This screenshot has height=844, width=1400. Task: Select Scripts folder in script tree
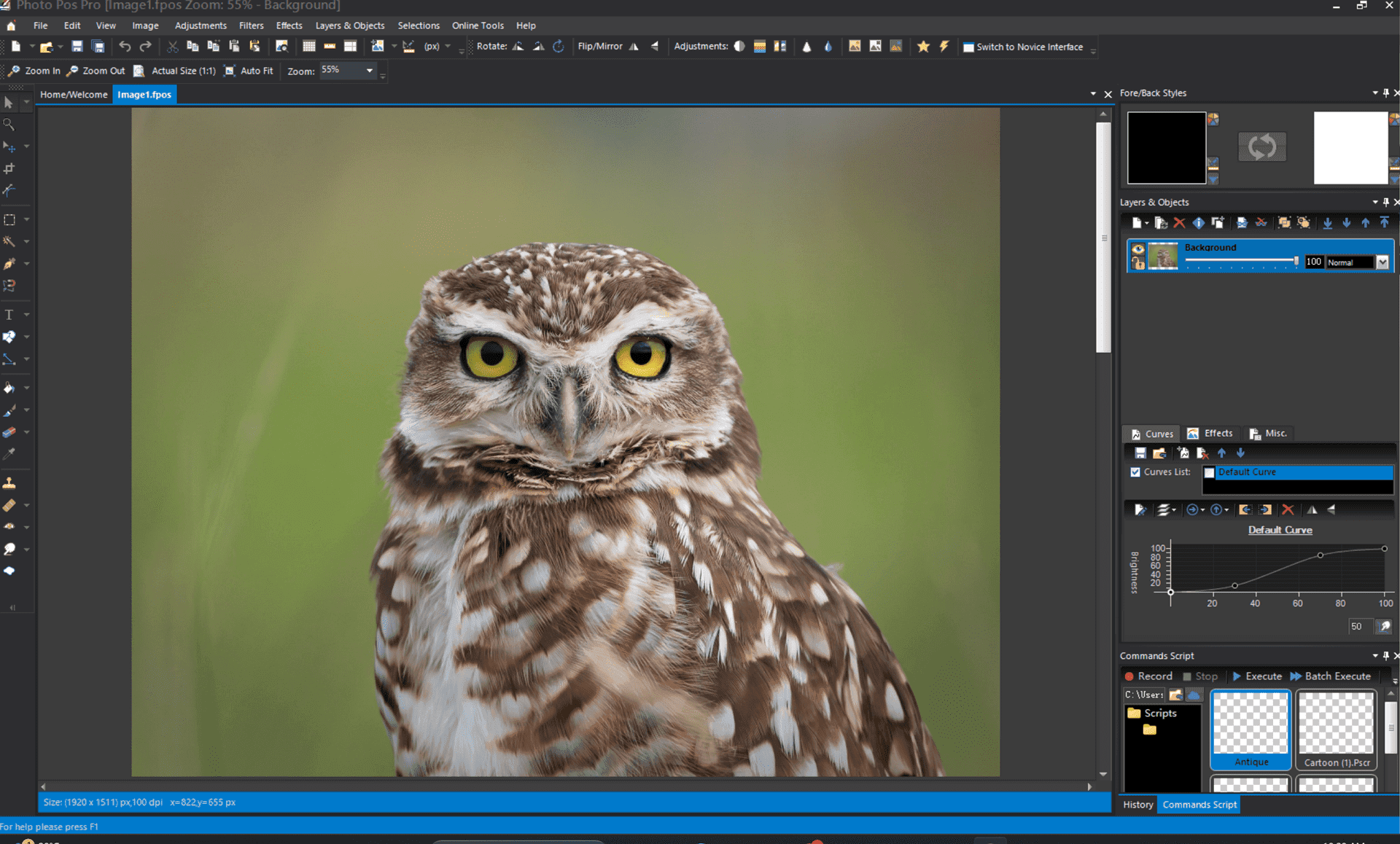click(x=1152, y=713)
